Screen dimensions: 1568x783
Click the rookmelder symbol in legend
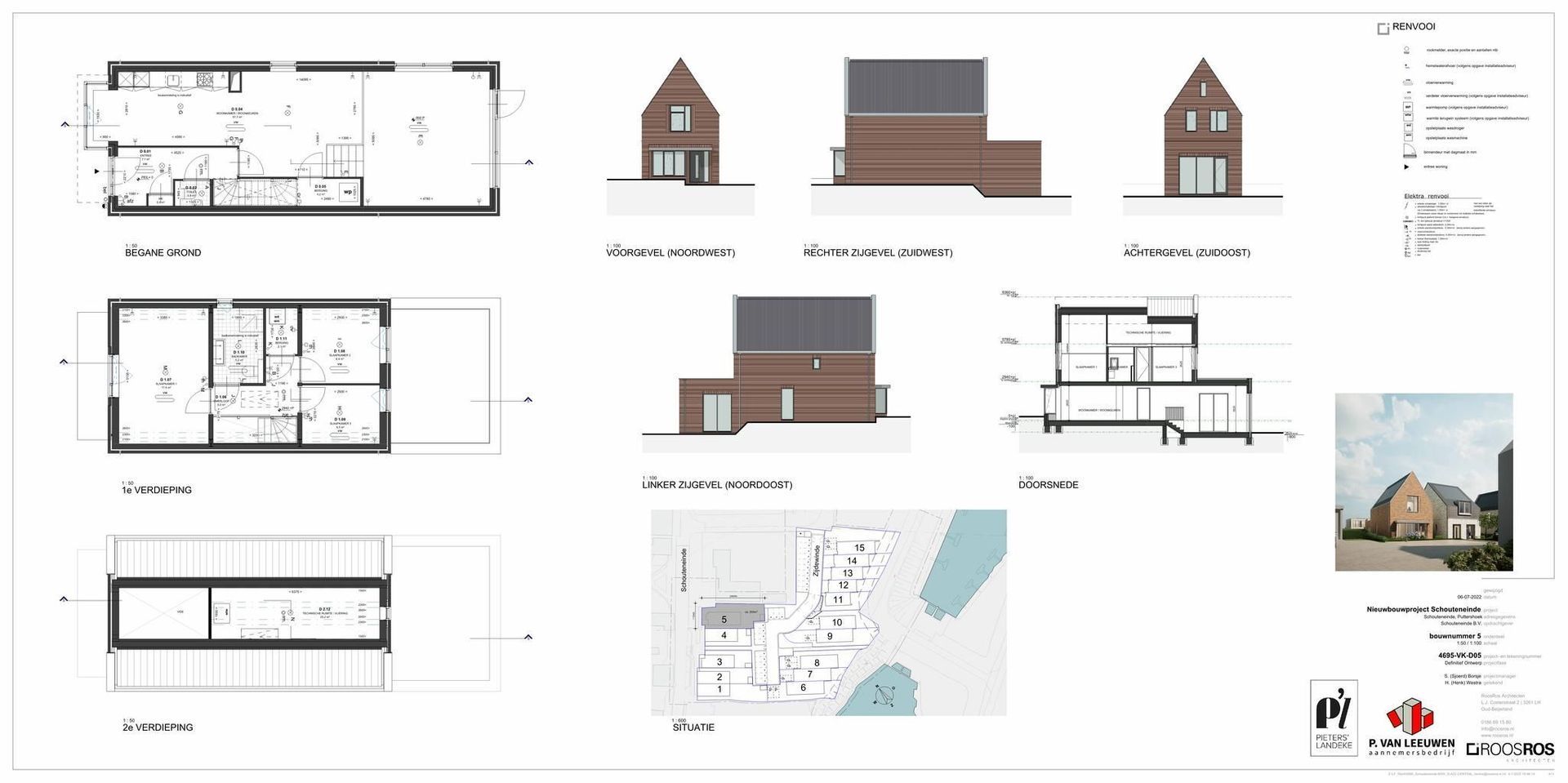[x=1406, y=50]
